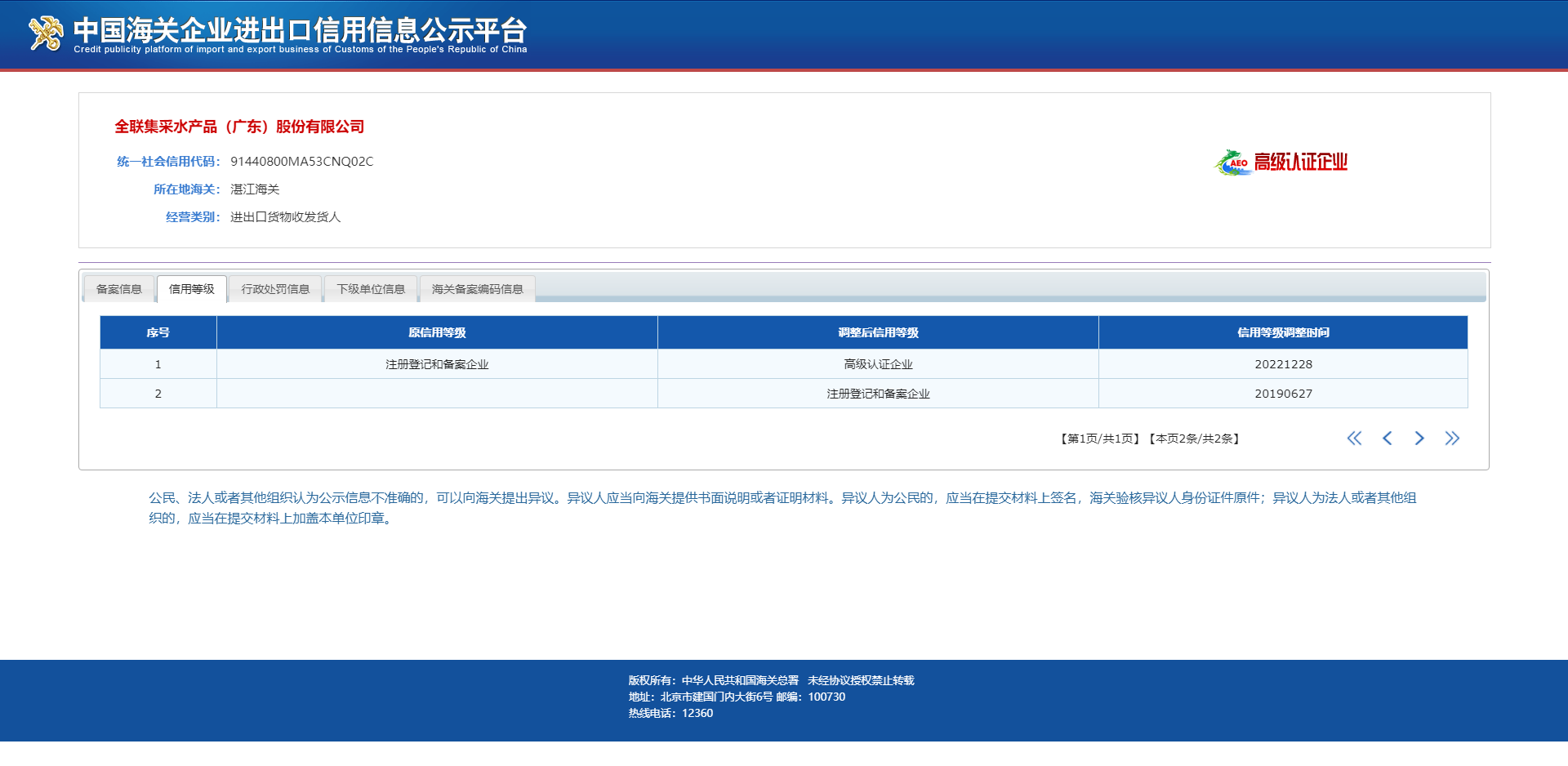
Task: Click the 信用等级 tab
Action: (x=192, y=288)
